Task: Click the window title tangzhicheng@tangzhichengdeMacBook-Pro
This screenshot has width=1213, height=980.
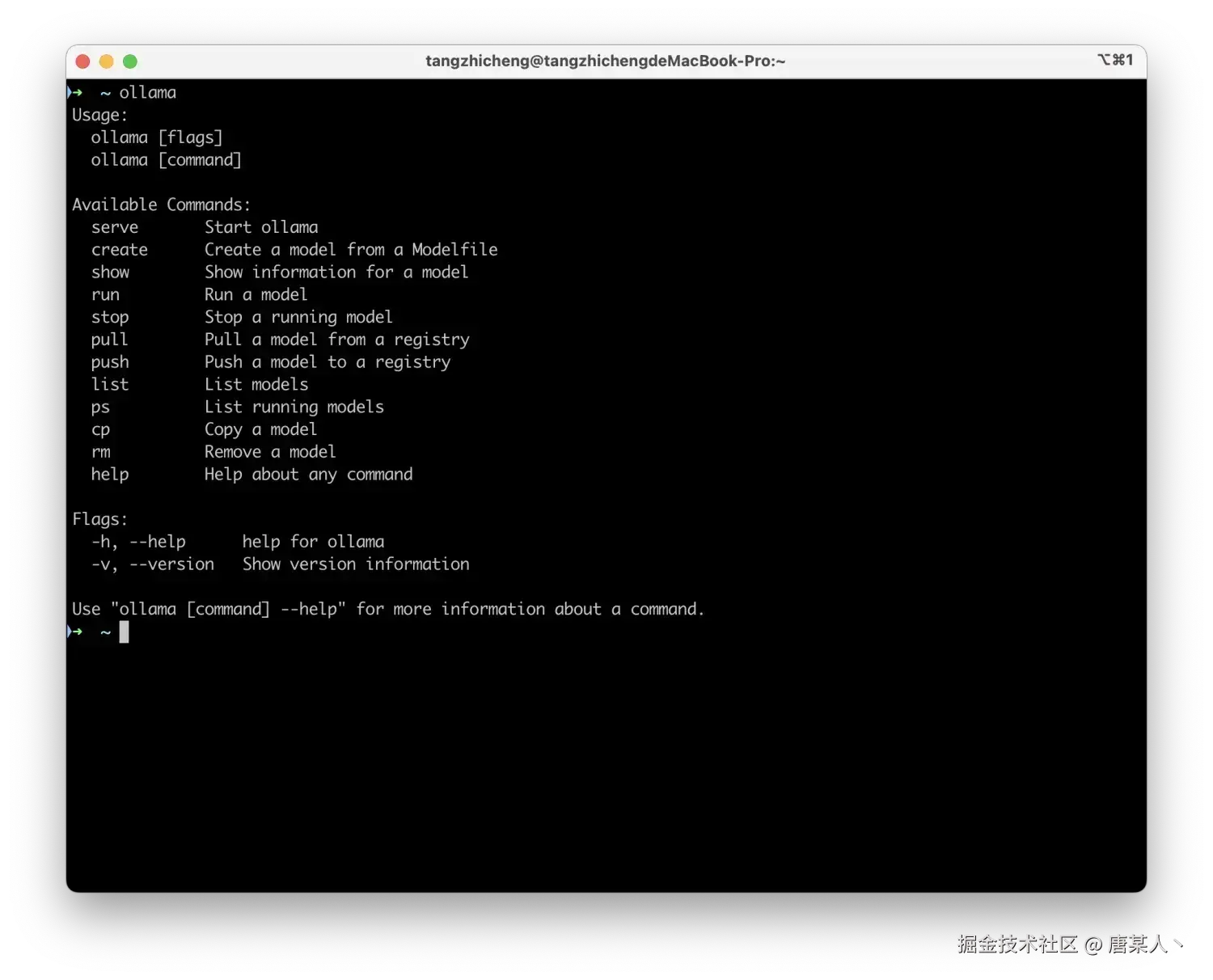Action: pyautogui.click(x=606, y=61)
